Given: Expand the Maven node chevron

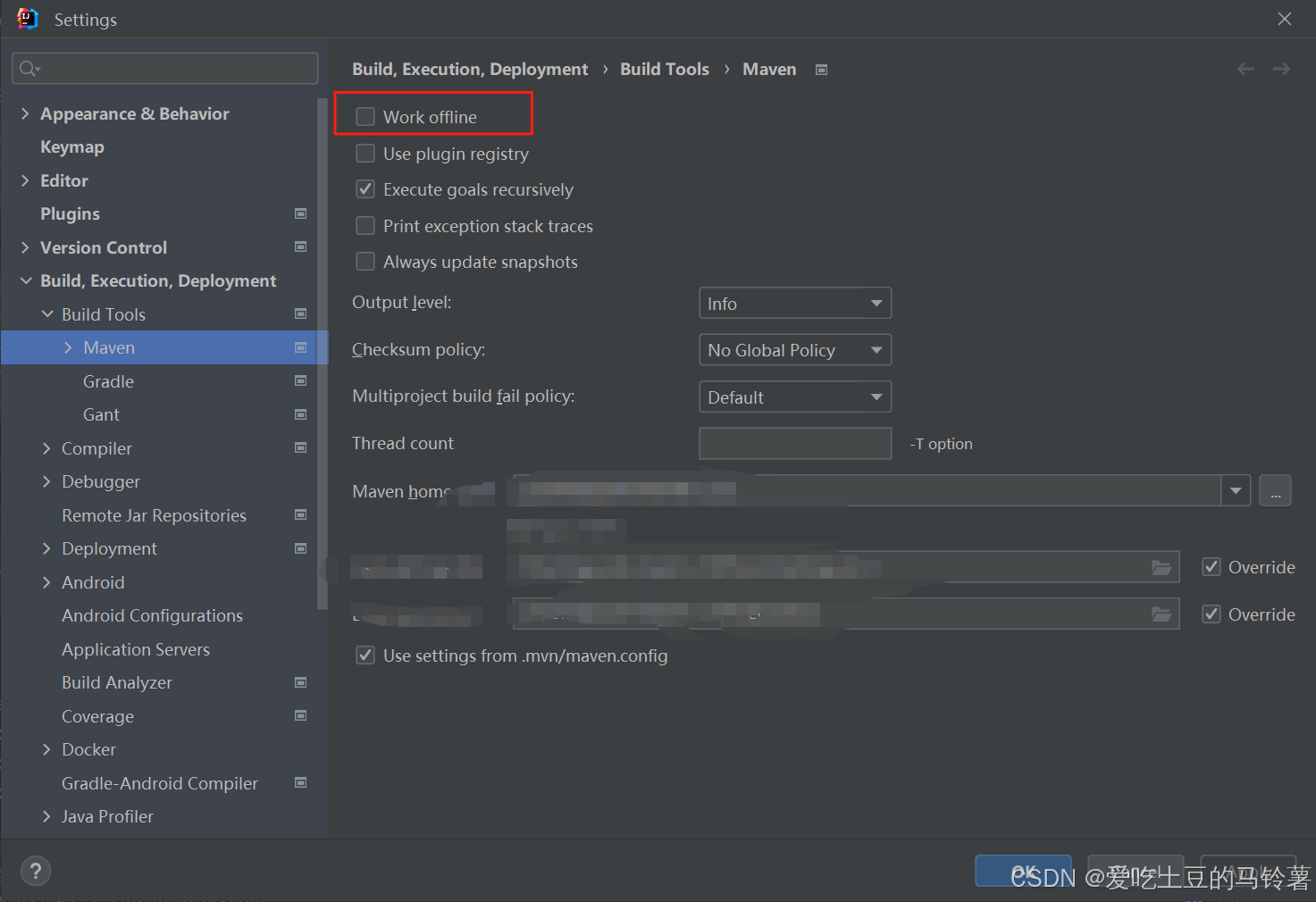Looking at the screenshot, I should (x=68, y=347).
